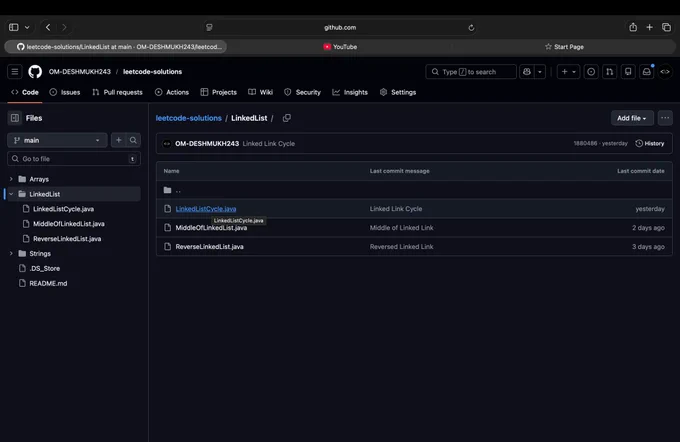
Task: Click OM-DESHMUKH243 commit author link
Action: (207, 144)
